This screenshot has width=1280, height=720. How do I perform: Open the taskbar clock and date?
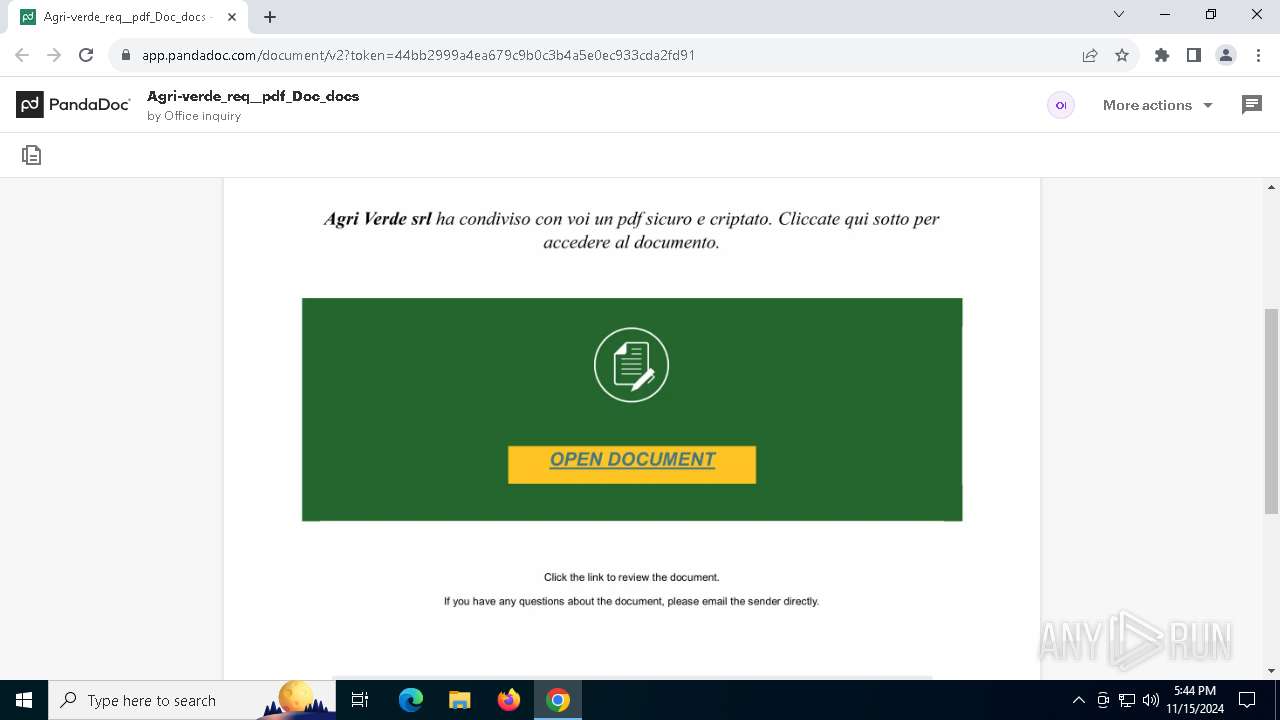click(1195, 700)
